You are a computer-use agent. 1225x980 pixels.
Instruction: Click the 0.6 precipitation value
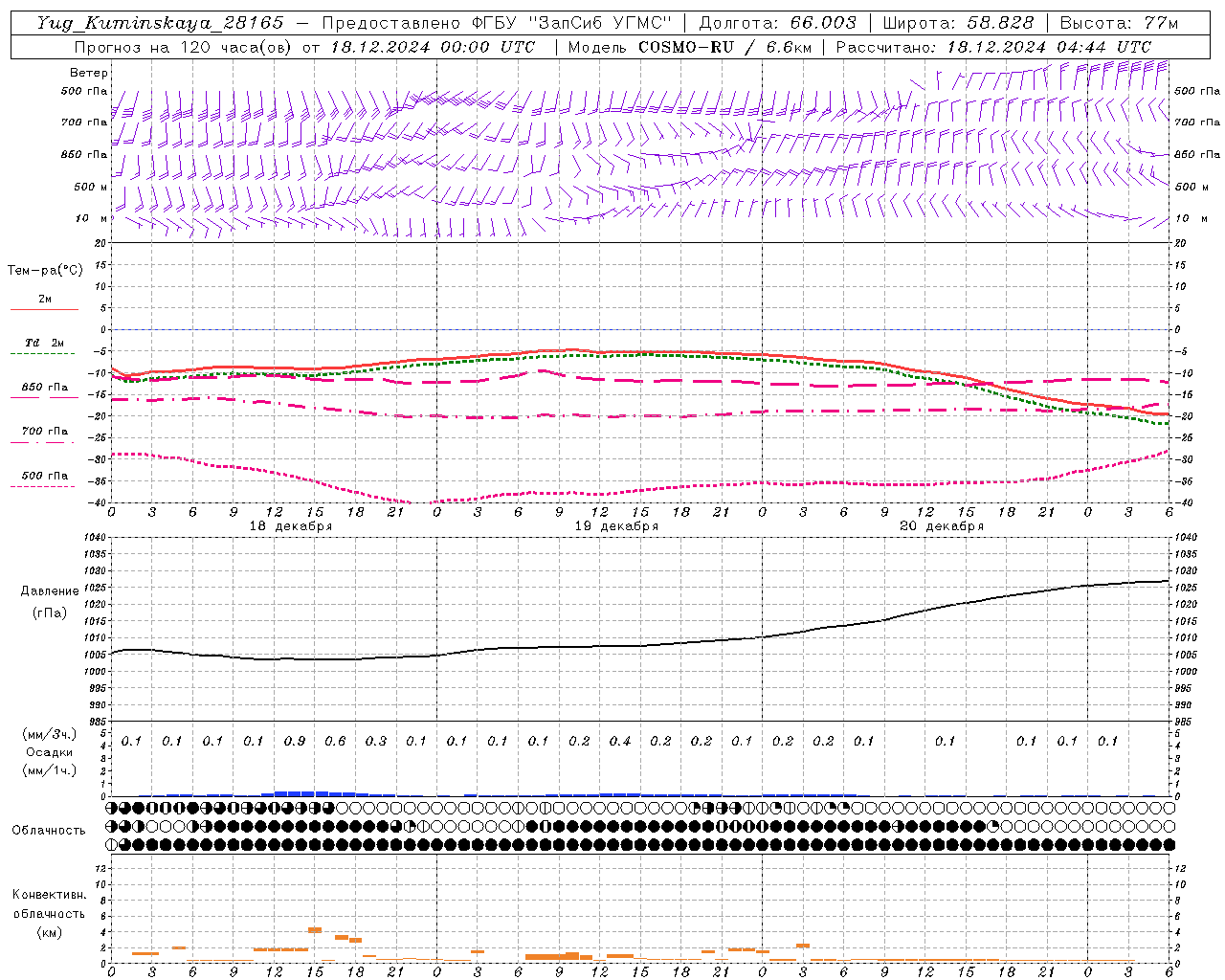[x=335, y=741]
